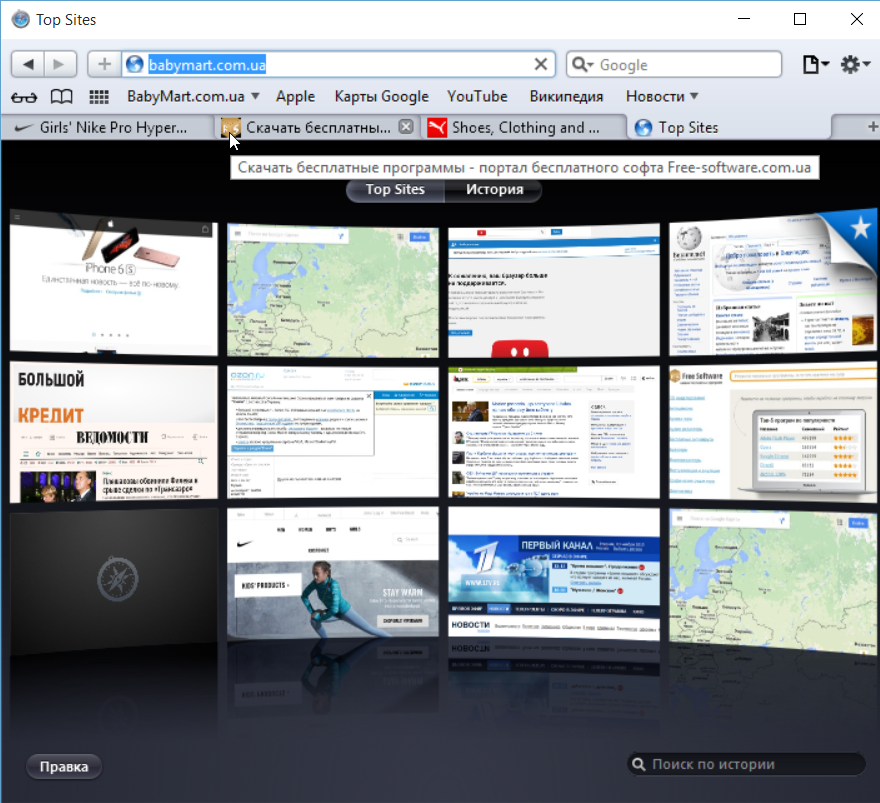The image size is (880, 803).
Task: Go forward with the forward arrow button
Action: tap(60, 65)
